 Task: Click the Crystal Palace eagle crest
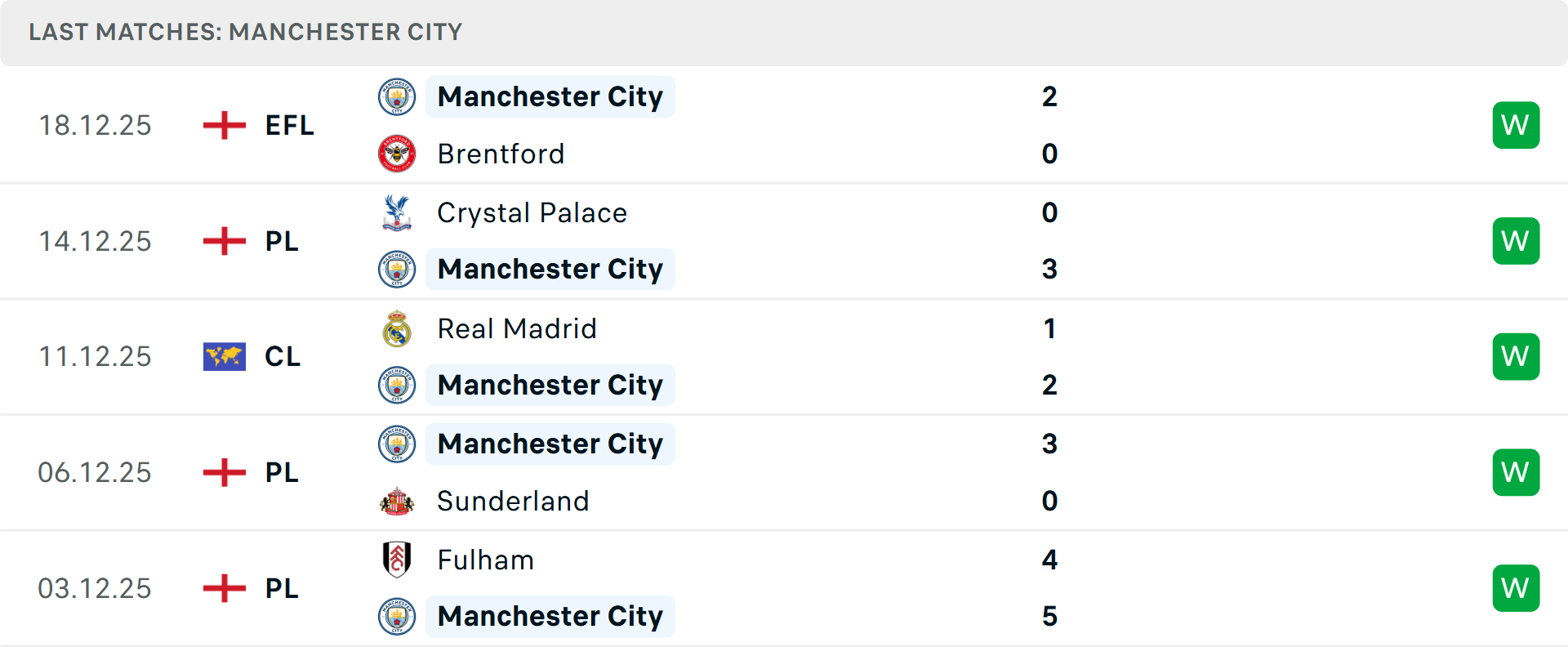[x=397, y=212]
